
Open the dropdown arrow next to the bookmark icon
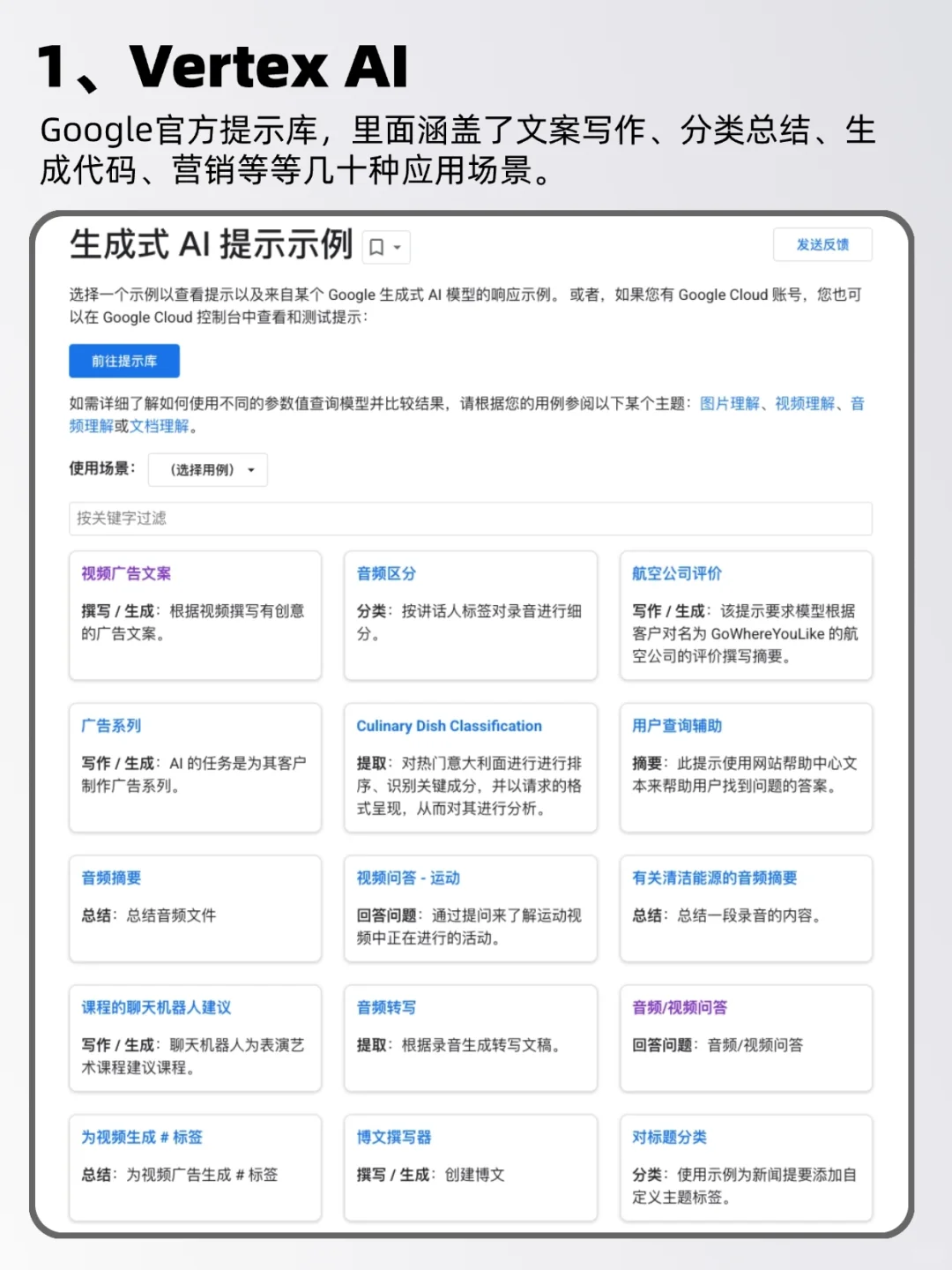pyautogui.click(x=398, y=247)
